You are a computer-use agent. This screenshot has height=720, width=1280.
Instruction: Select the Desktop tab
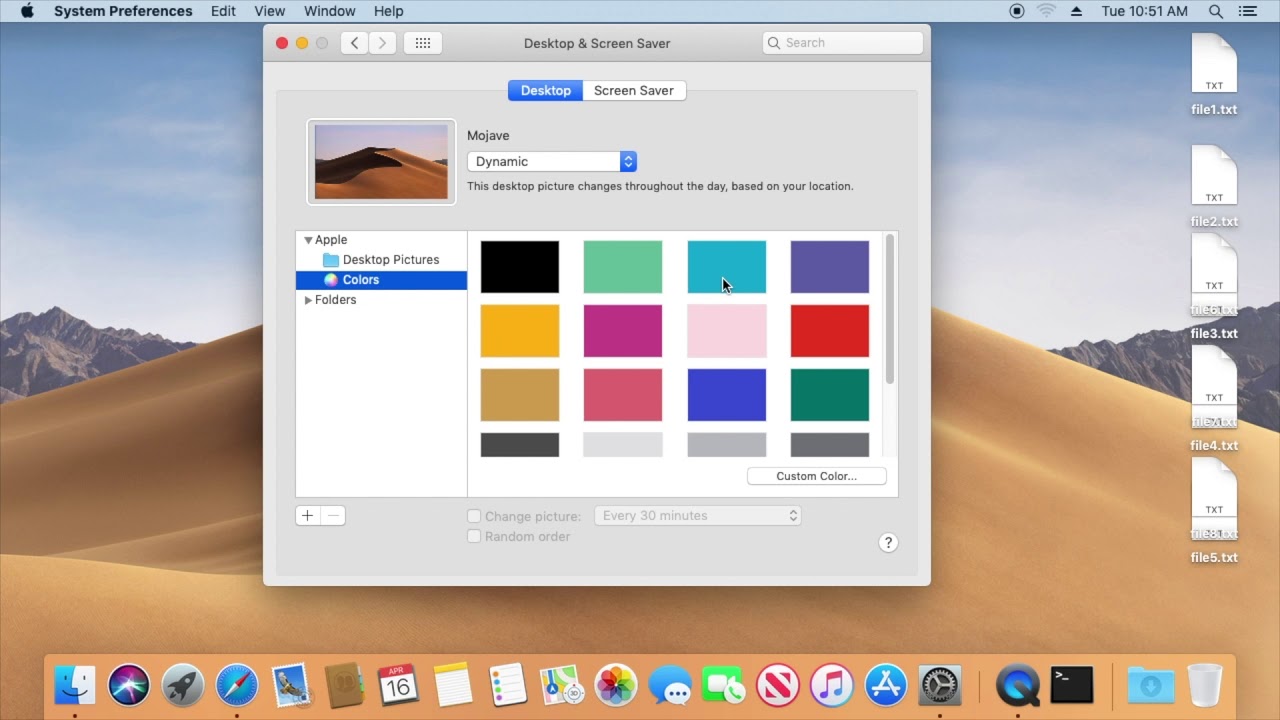545,90
